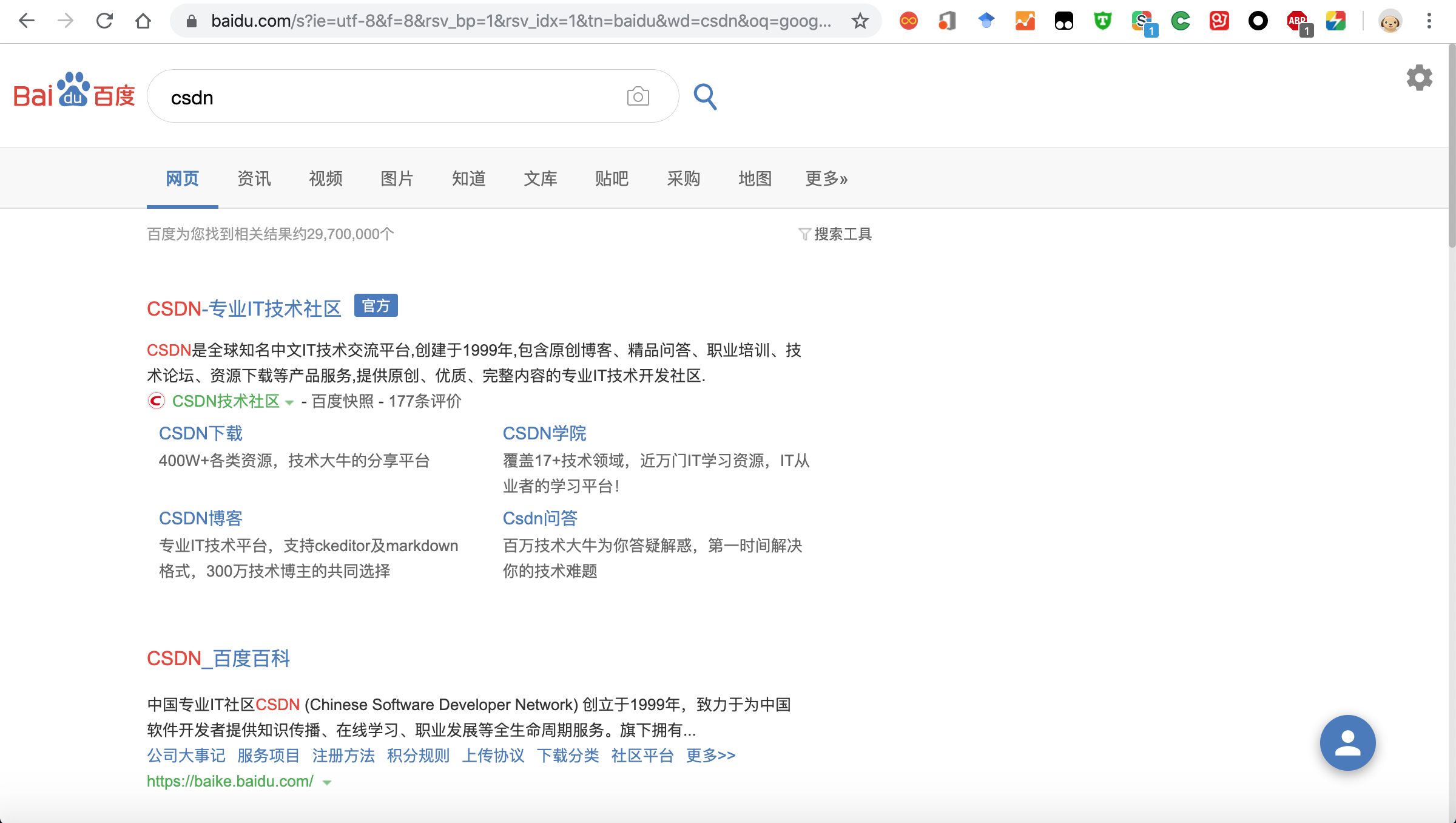
Task: Reload the current page
Action: pos(104,21)
